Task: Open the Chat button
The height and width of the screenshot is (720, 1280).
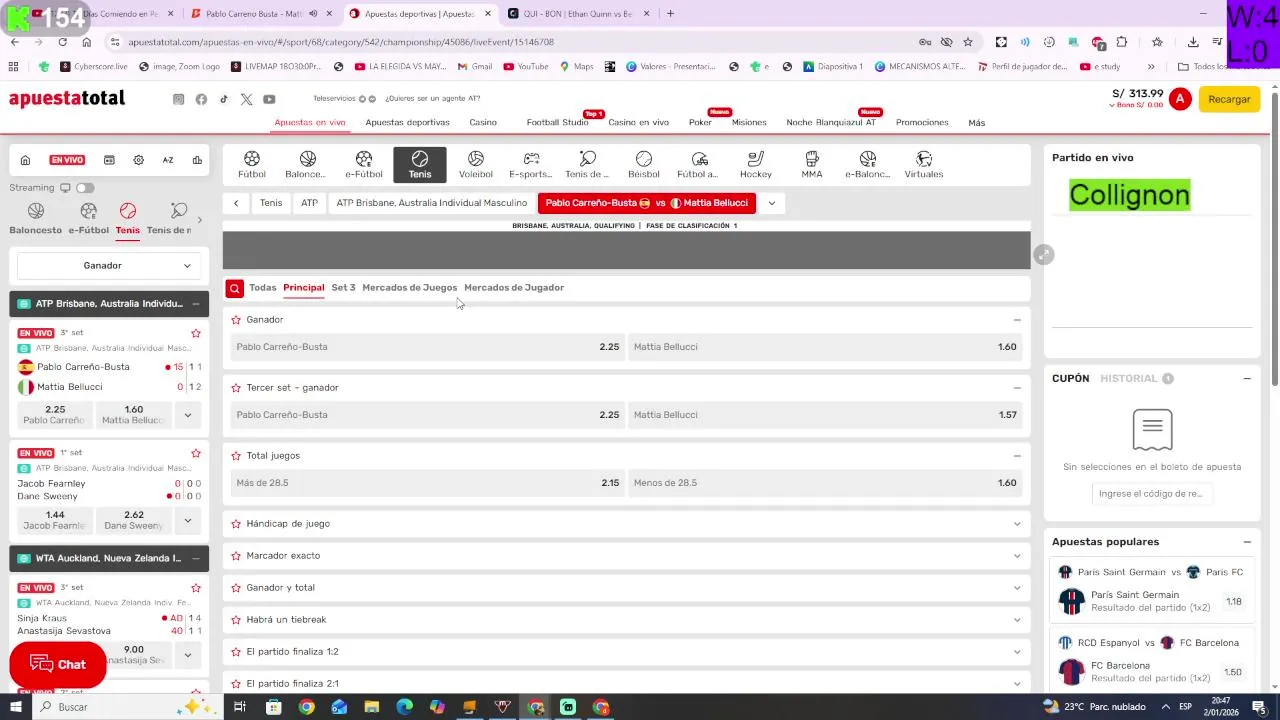Action: (x=58, y=665)
